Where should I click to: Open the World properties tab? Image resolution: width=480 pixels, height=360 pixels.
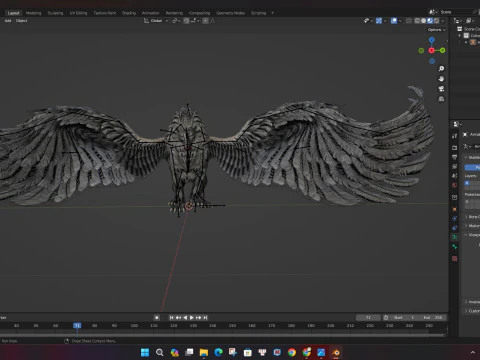click(x=455, y=185)
